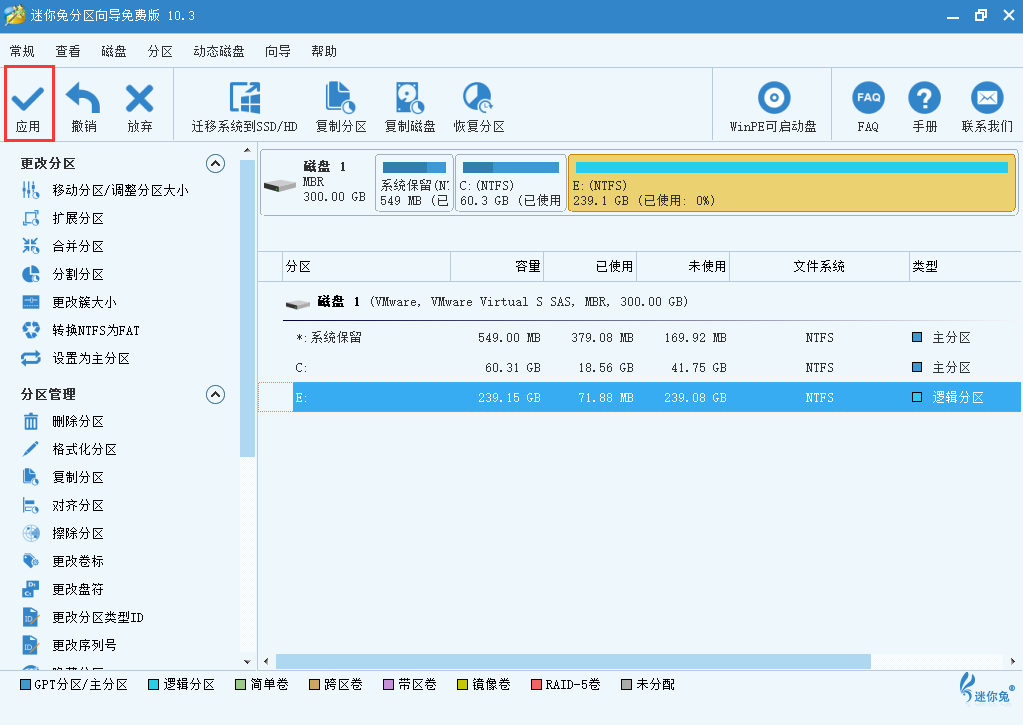This screenshot has height=725, width=1023.
Task: Select 扩展分区 in the sidebar
Action: point(63,219)
